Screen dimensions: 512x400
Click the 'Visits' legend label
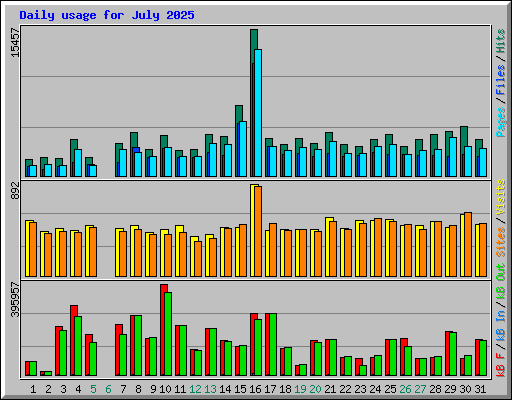(x=500, y=197)
